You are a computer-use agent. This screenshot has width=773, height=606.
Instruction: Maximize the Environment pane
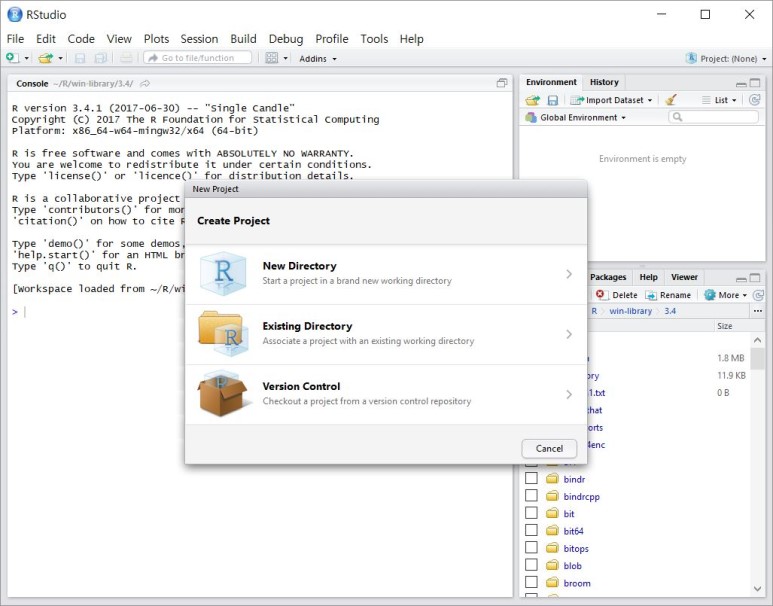(755, 83)
